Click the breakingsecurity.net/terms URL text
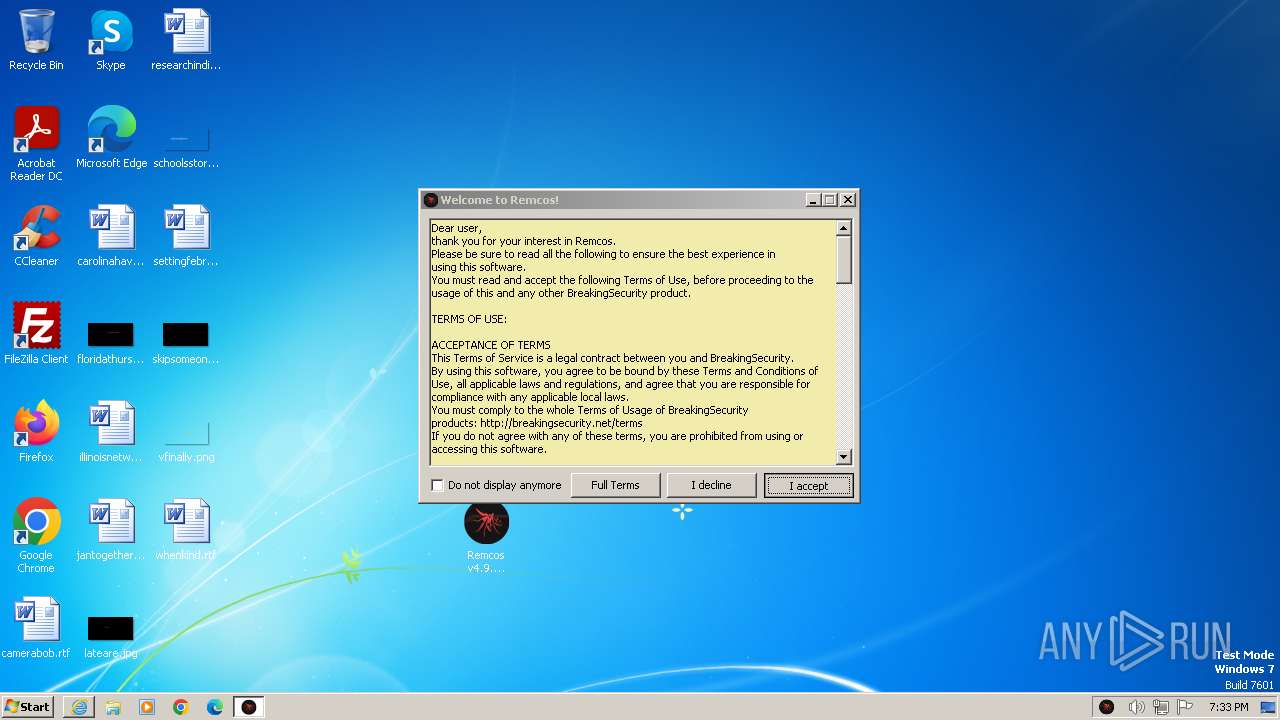Image resolution: width=1280 pixels, height=720 pixels. pos(561,423)
